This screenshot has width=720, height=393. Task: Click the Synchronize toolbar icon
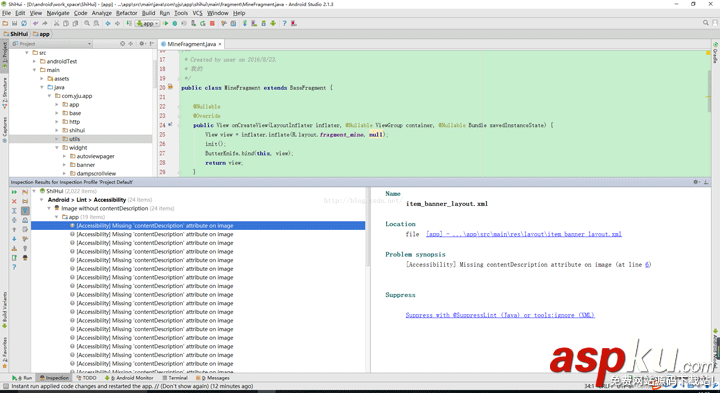24,23
